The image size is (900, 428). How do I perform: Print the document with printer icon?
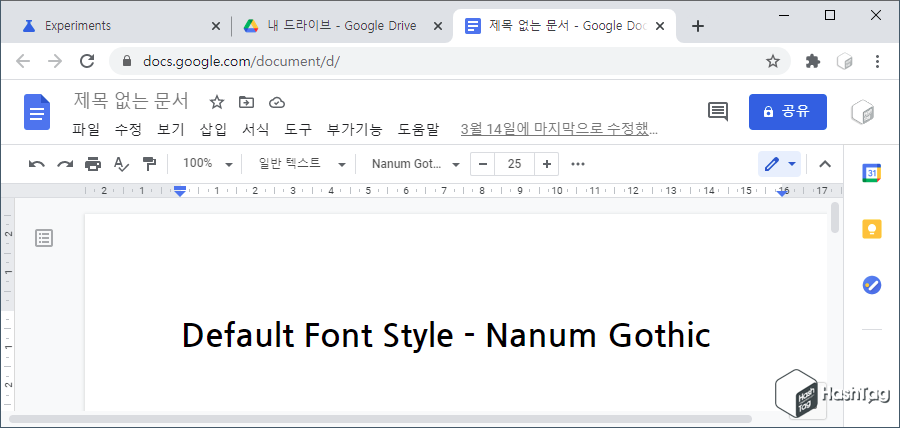point(93,164)
